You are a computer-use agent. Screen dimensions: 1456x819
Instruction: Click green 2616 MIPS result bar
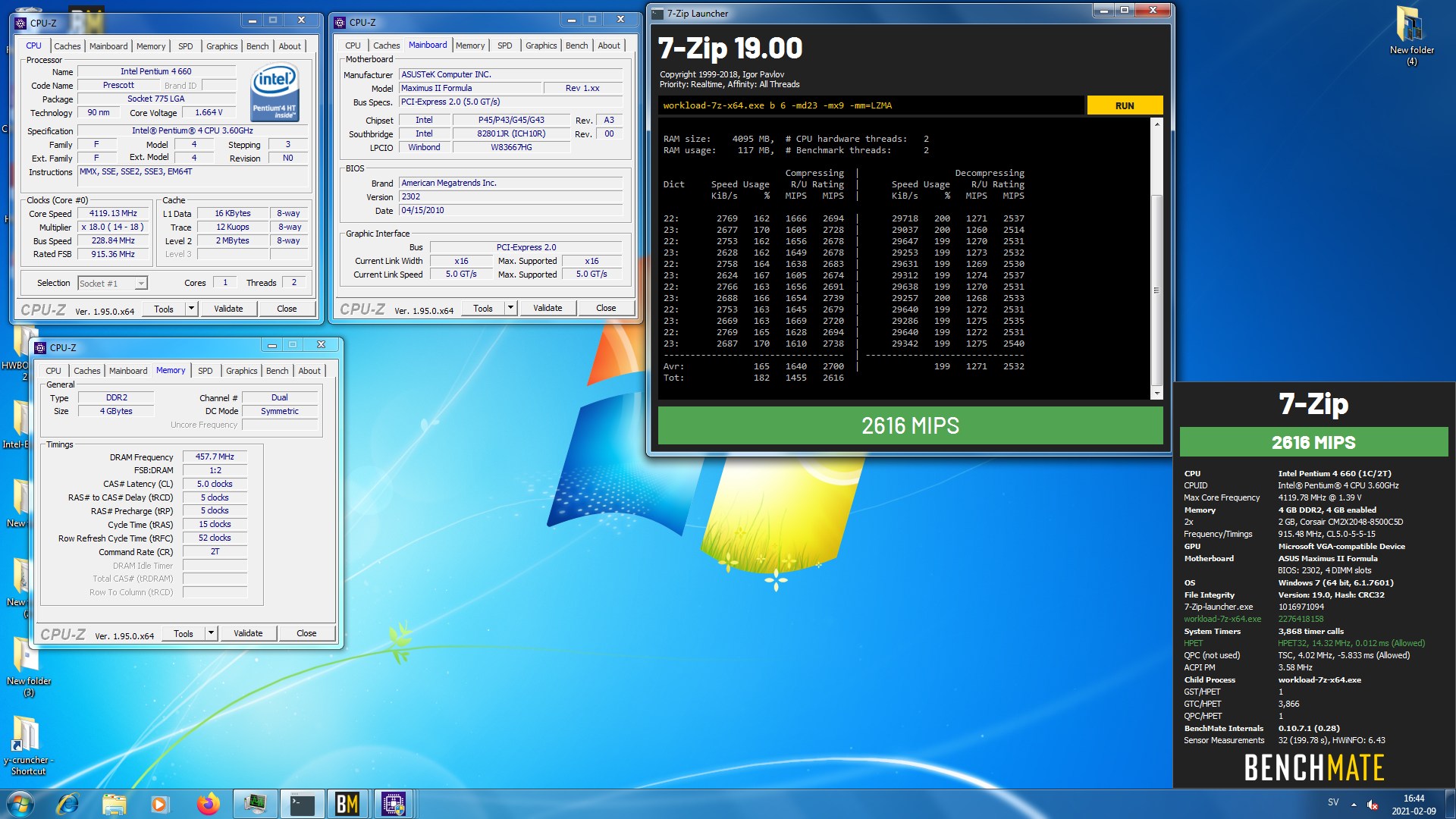point(910,425)
